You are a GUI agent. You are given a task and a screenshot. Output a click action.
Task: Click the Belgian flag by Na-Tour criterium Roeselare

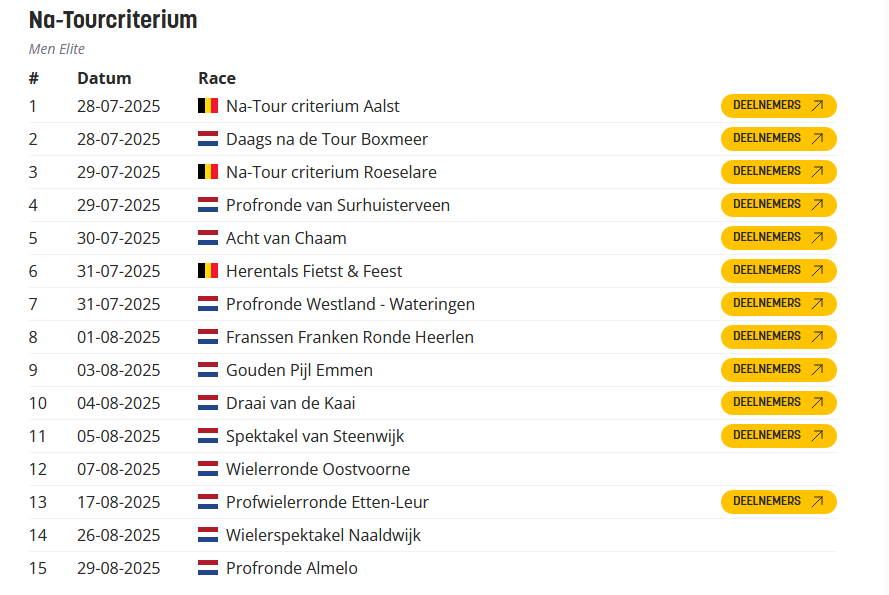[208, 172]
